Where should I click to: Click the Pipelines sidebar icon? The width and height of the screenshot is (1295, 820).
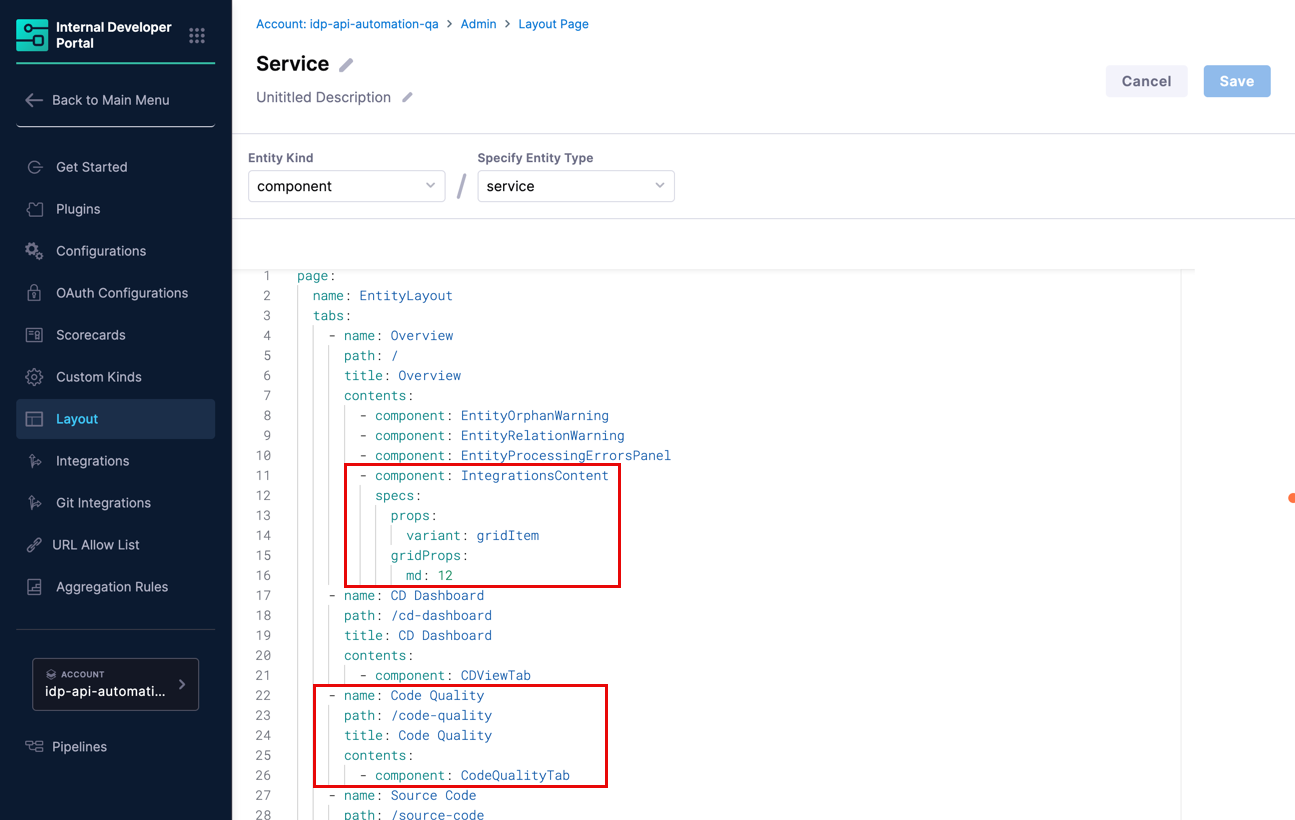point(35,747)
